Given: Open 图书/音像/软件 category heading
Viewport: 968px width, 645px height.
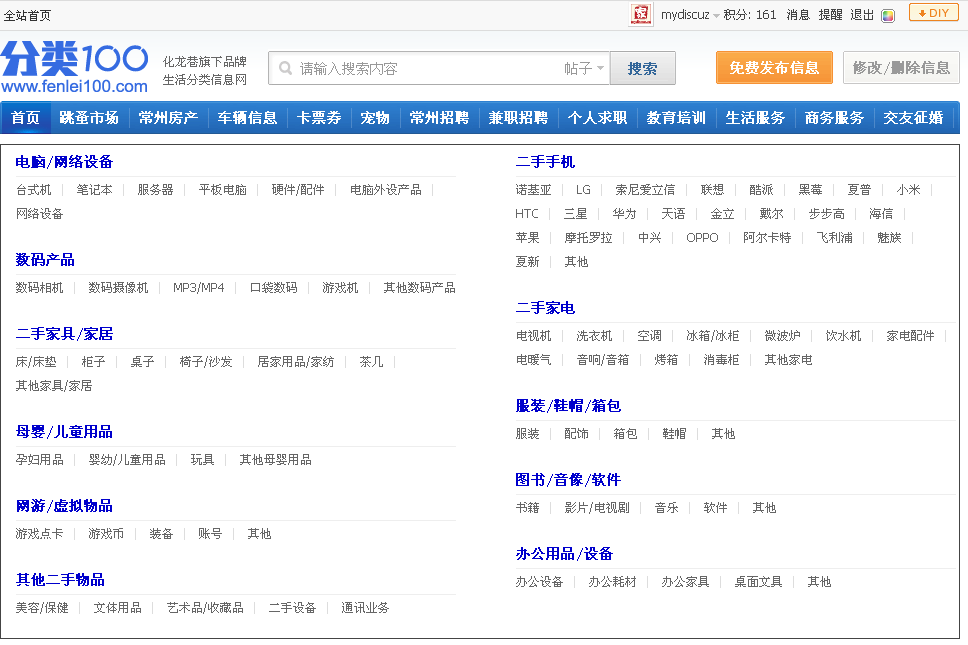Looking at the screenshot, I should (568, 480).
